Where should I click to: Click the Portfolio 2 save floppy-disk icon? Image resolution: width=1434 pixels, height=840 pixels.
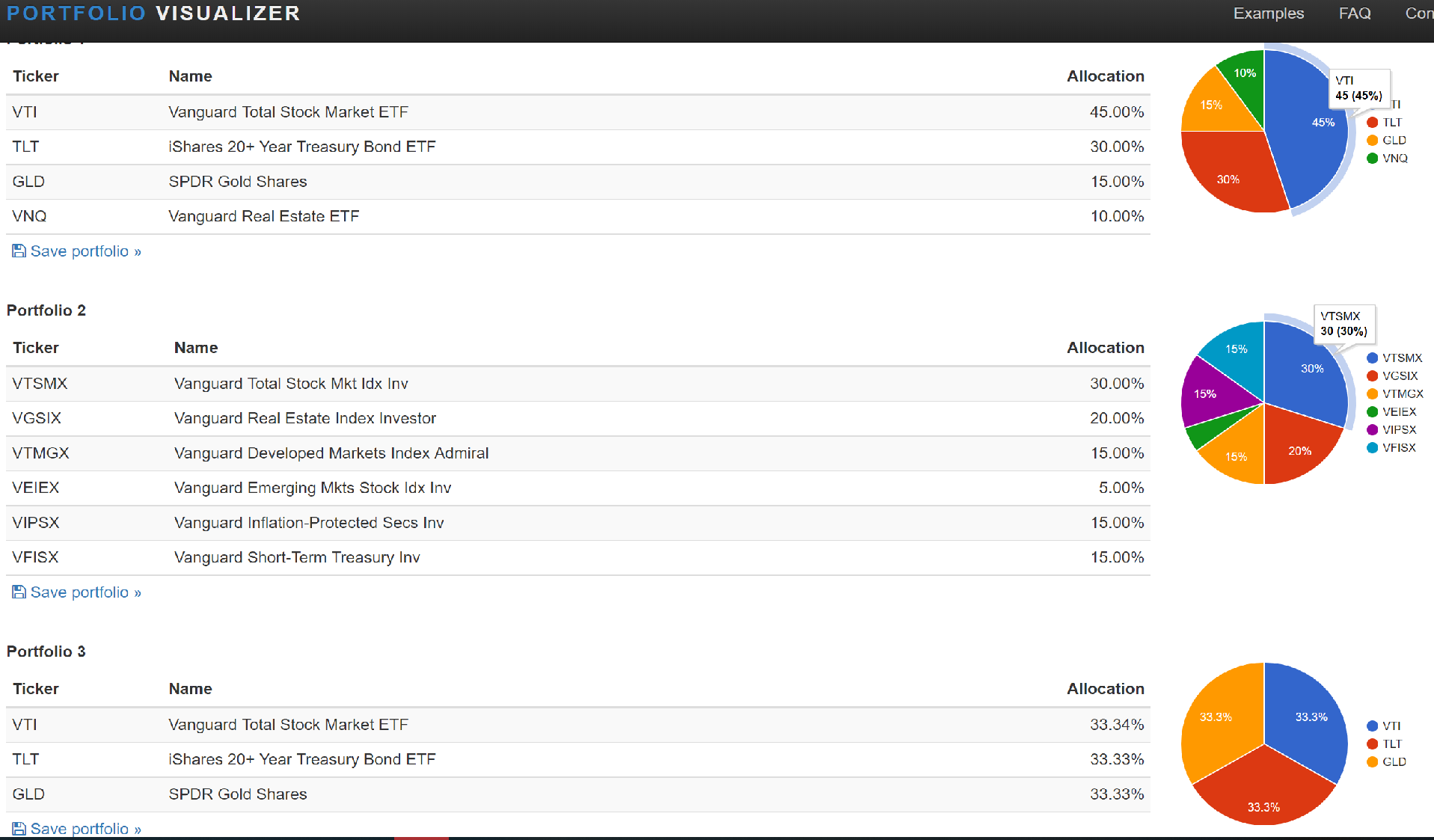pos(19,592)
